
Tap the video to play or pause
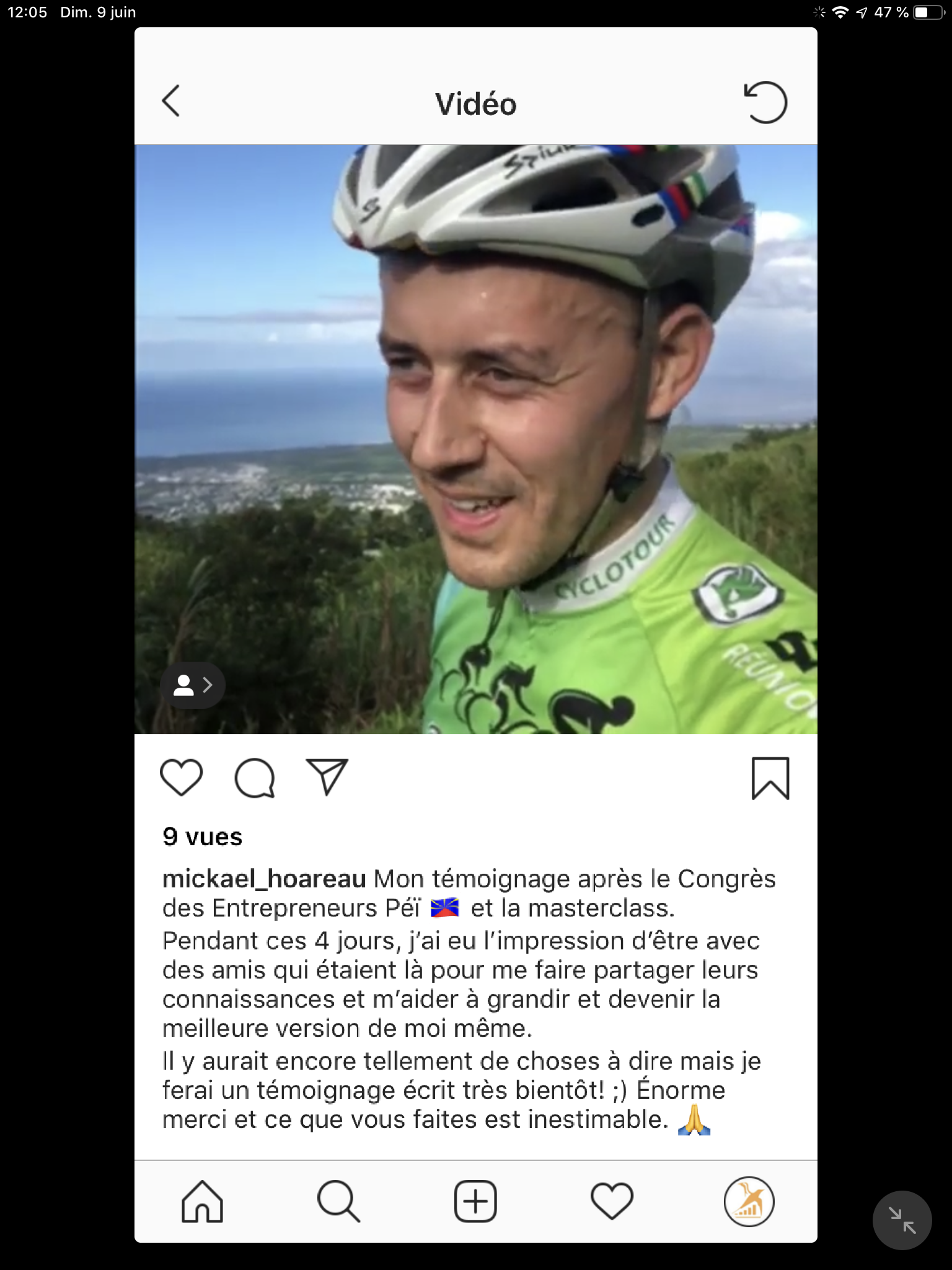click(x=476, y=439)
